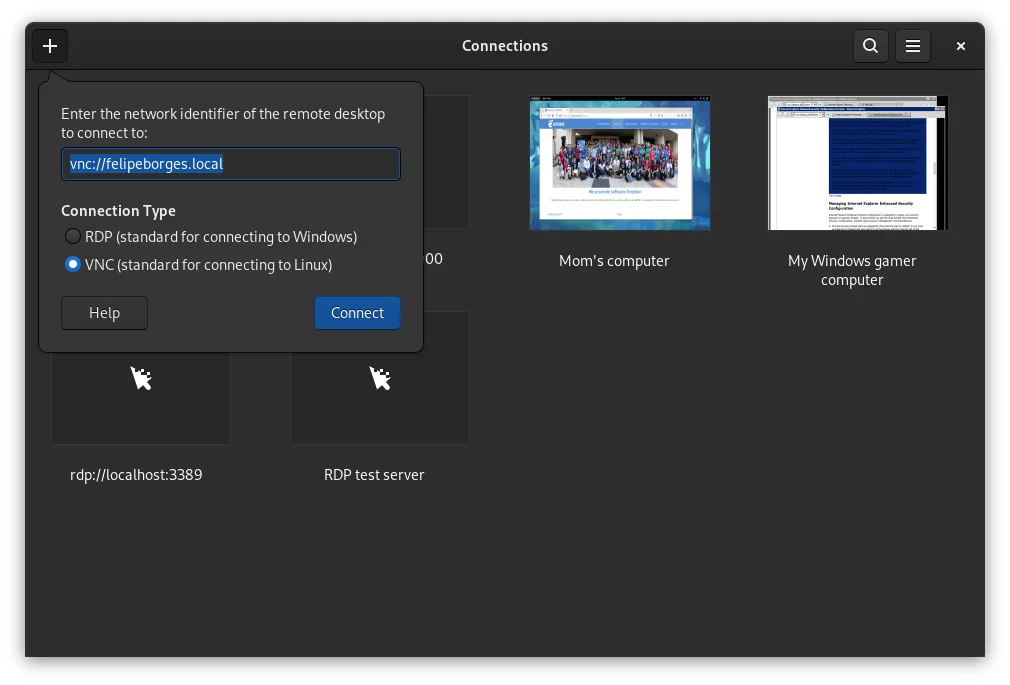The width and height of the screenshot is (1010, 685).
Task: Select the VNC connection type radio button
Action: pyautogui.click(x=73, y=265)
